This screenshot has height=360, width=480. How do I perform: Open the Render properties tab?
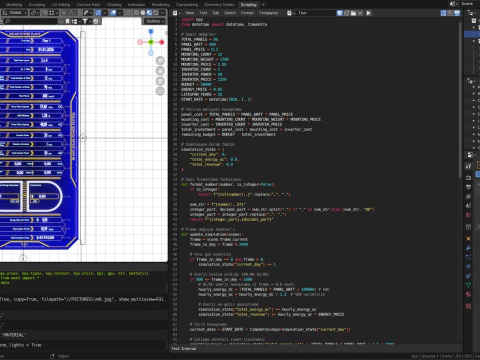(468, 178)
